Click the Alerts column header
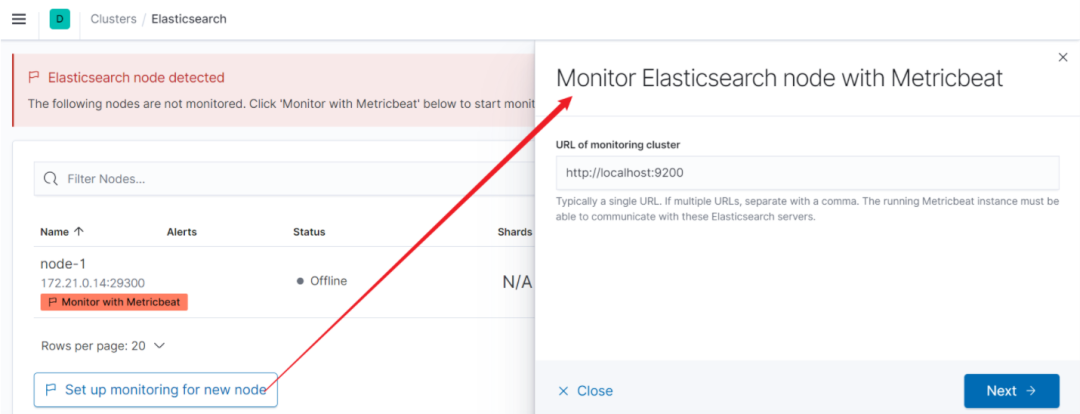This screenshot has height=414, width=1080. click(181, 232)
